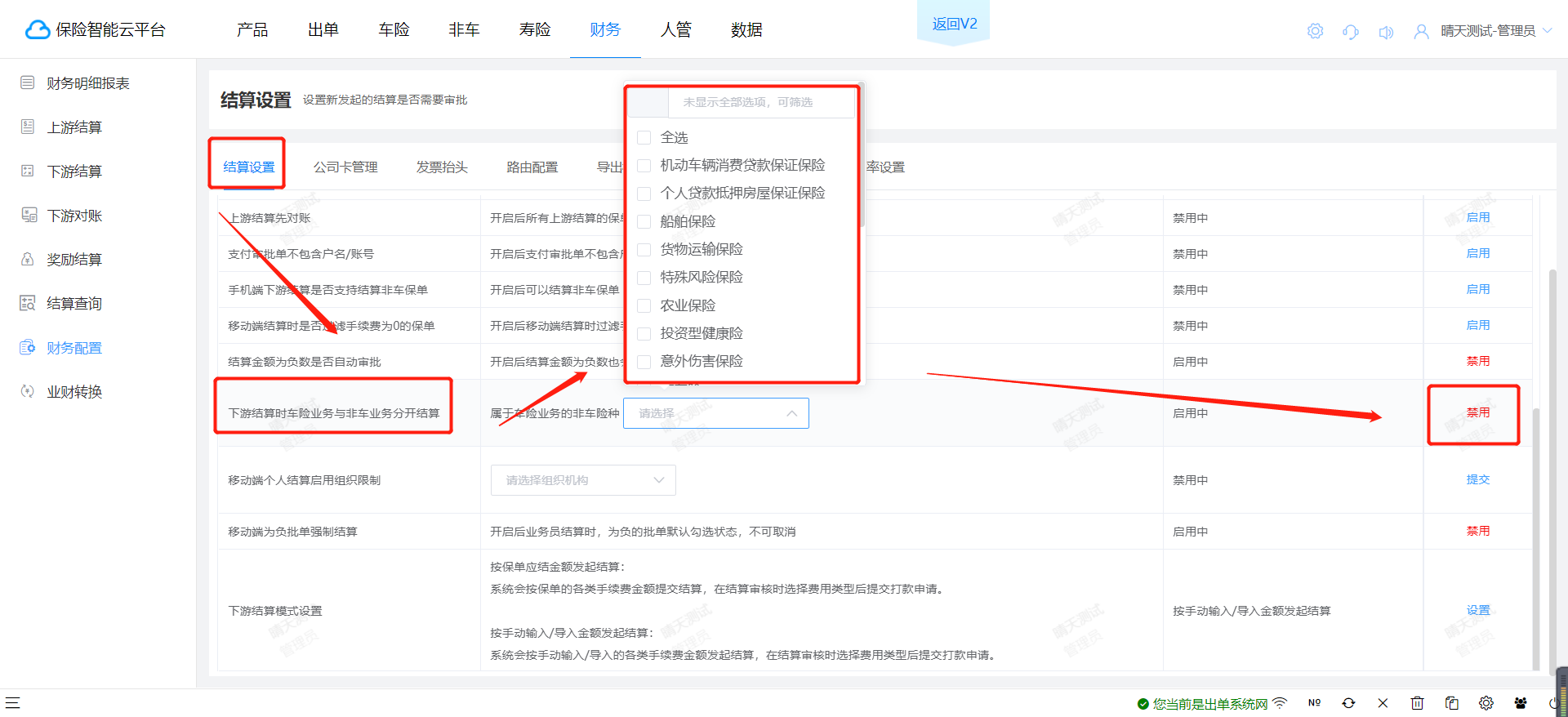Click 启用 for 上游结算先对账 row
The image size is (1568, 717).
[1478, 217]
